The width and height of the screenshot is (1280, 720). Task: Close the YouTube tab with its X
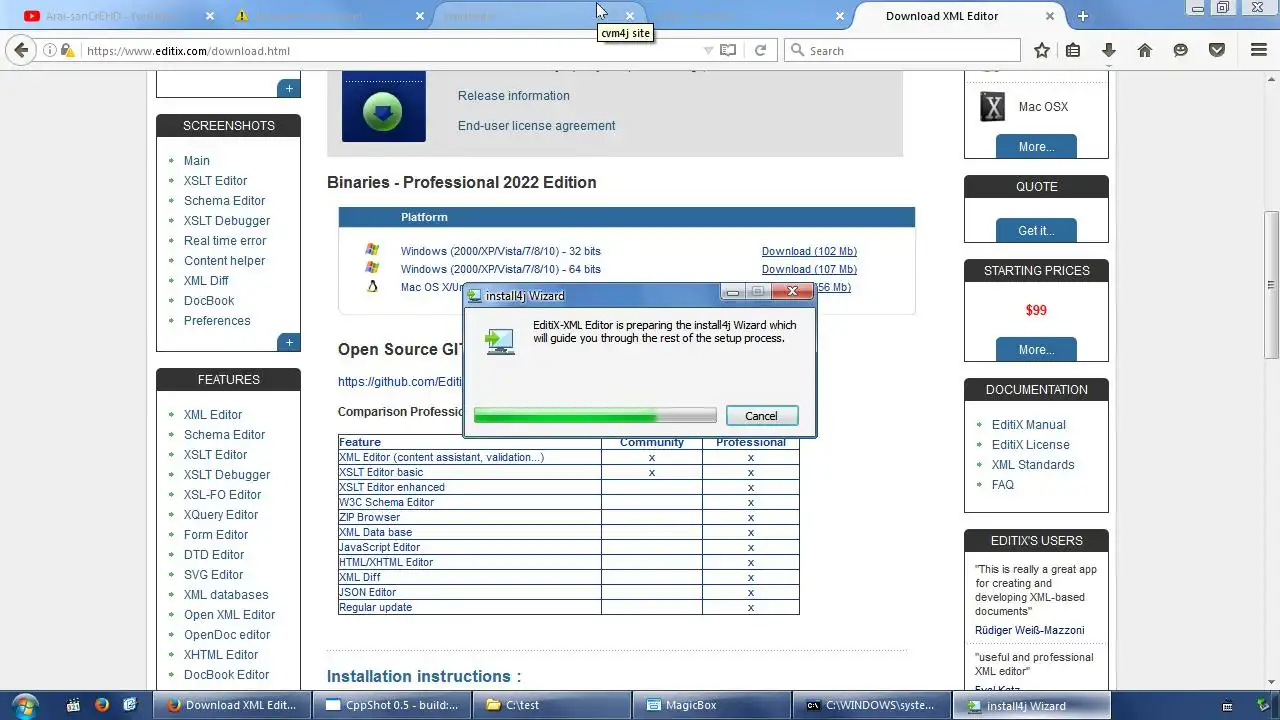click(x=209, y=16)
